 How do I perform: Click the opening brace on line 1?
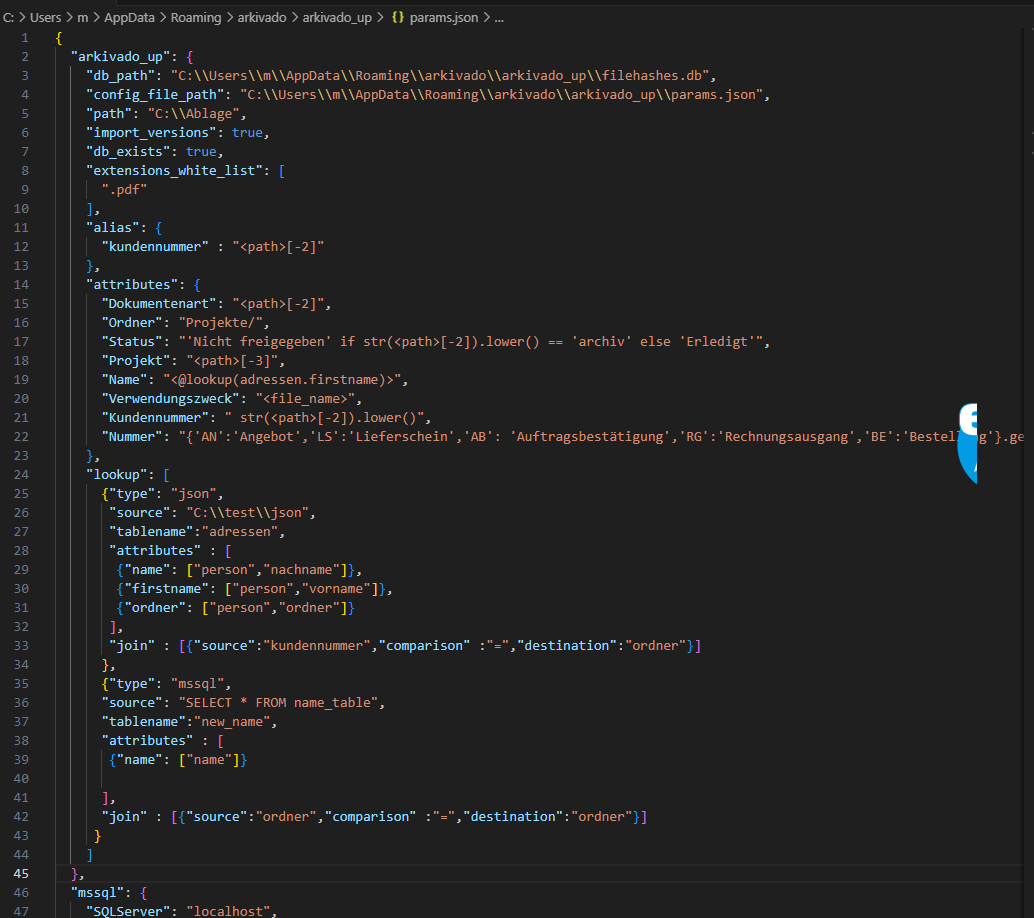59,38
